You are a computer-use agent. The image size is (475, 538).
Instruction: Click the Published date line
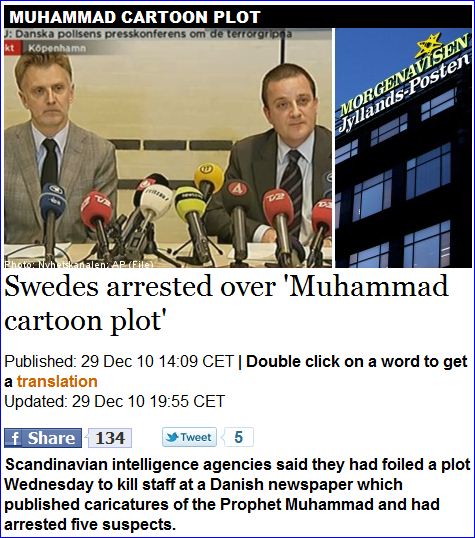(119, 361)
